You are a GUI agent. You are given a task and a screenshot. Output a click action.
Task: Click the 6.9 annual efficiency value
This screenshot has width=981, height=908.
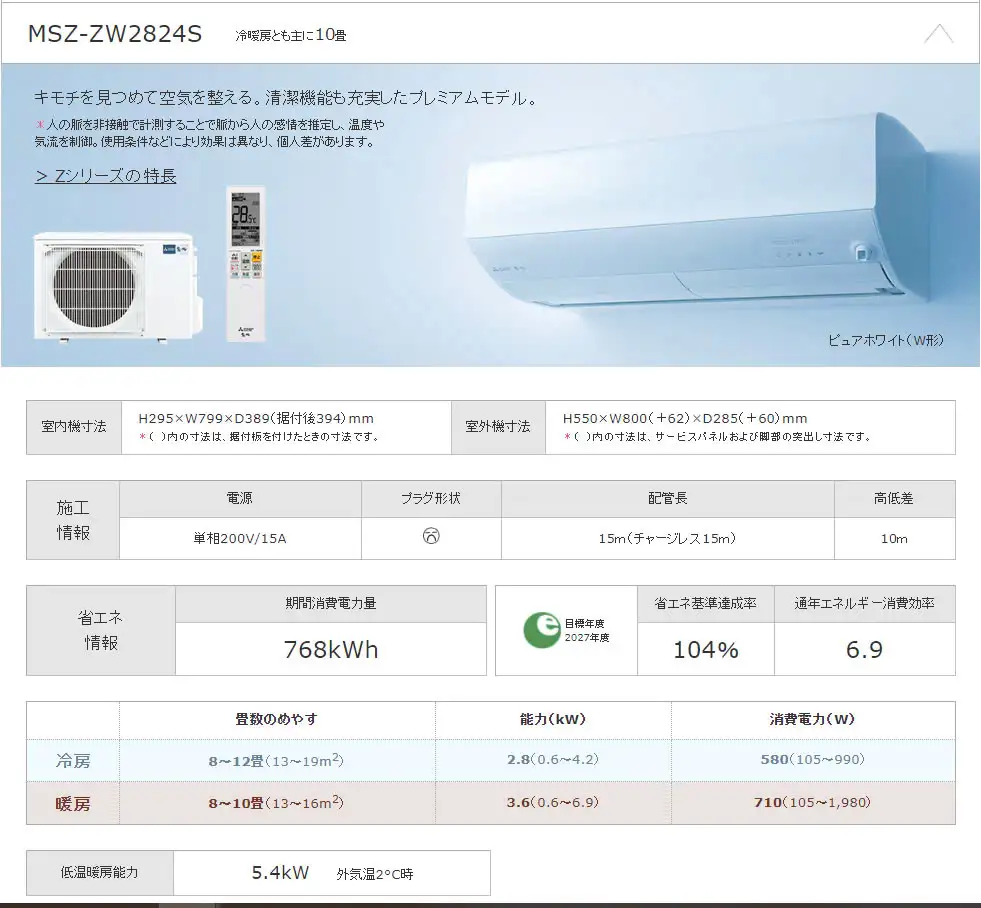click(x=865, y=650)
